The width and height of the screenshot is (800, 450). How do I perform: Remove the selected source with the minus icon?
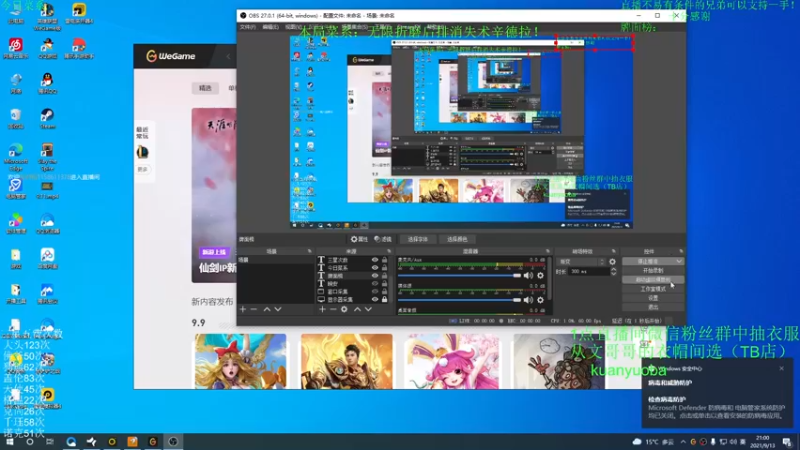click(x=333, y=309)
